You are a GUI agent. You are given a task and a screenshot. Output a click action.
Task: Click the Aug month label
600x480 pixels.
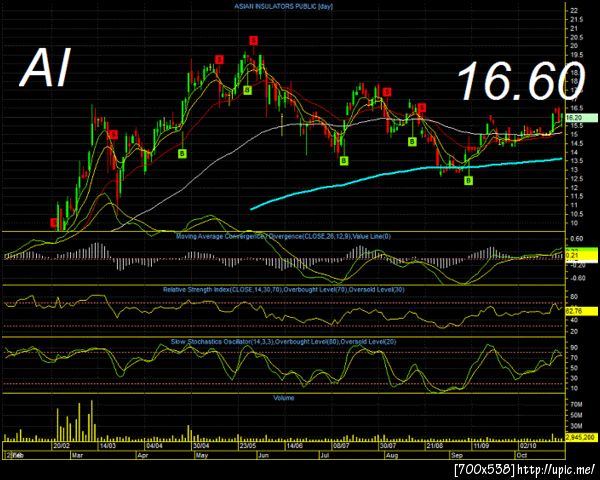pyautogui.click(x=392, y=455)
